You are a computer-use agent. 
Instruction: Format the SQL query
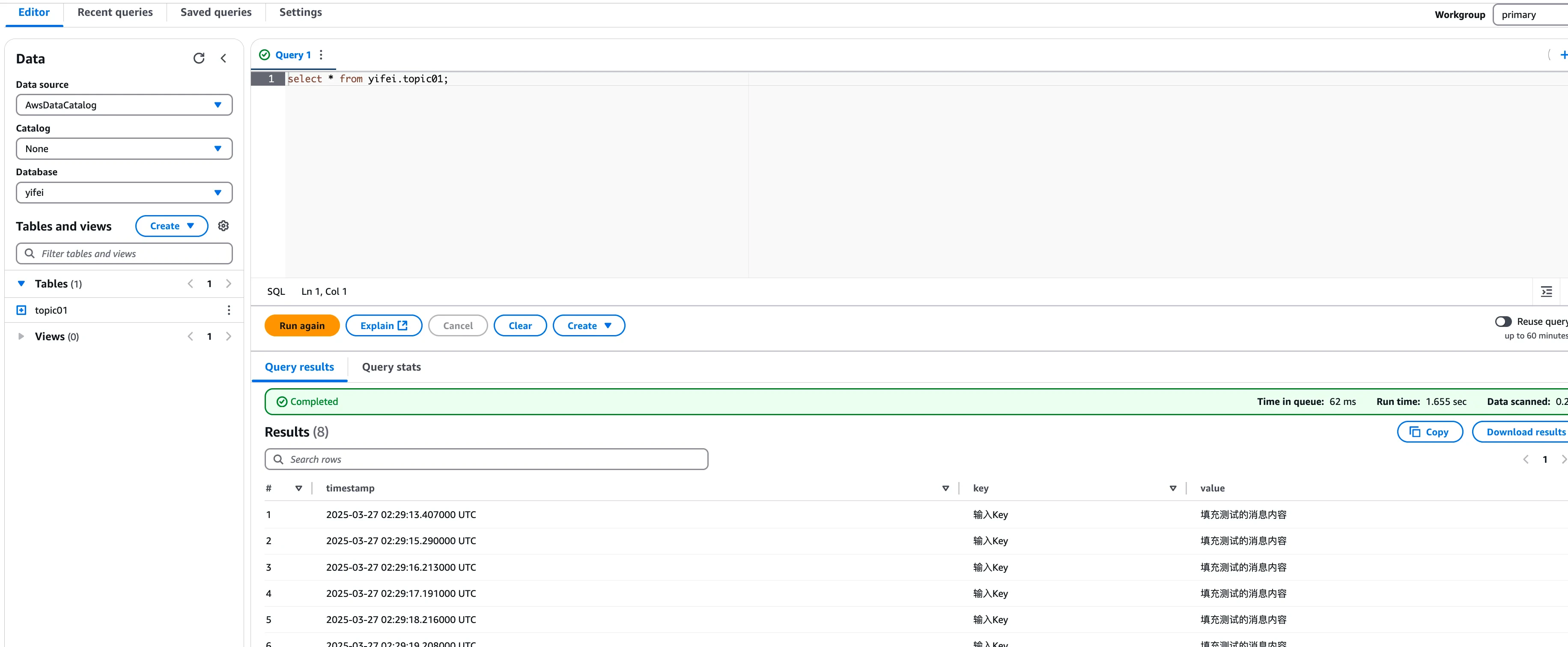click(x=1547, y=291)
